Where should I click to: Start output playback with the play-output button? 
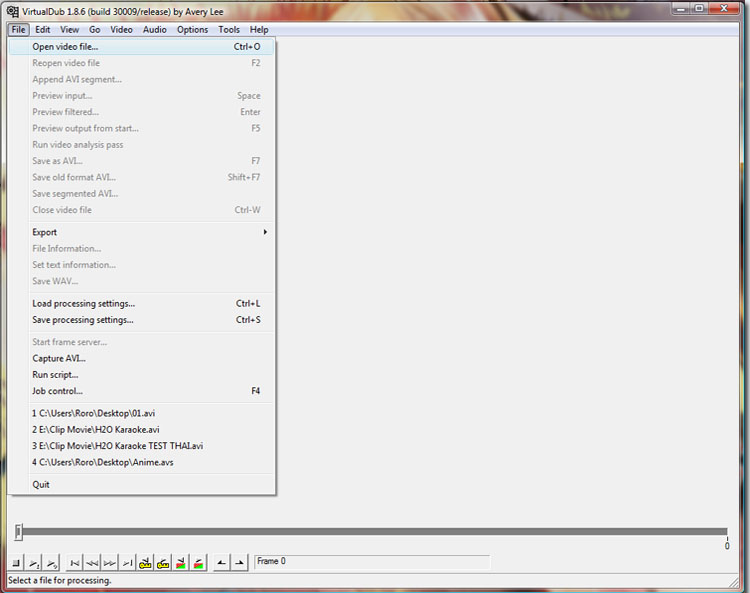click(x=52, y=563)
